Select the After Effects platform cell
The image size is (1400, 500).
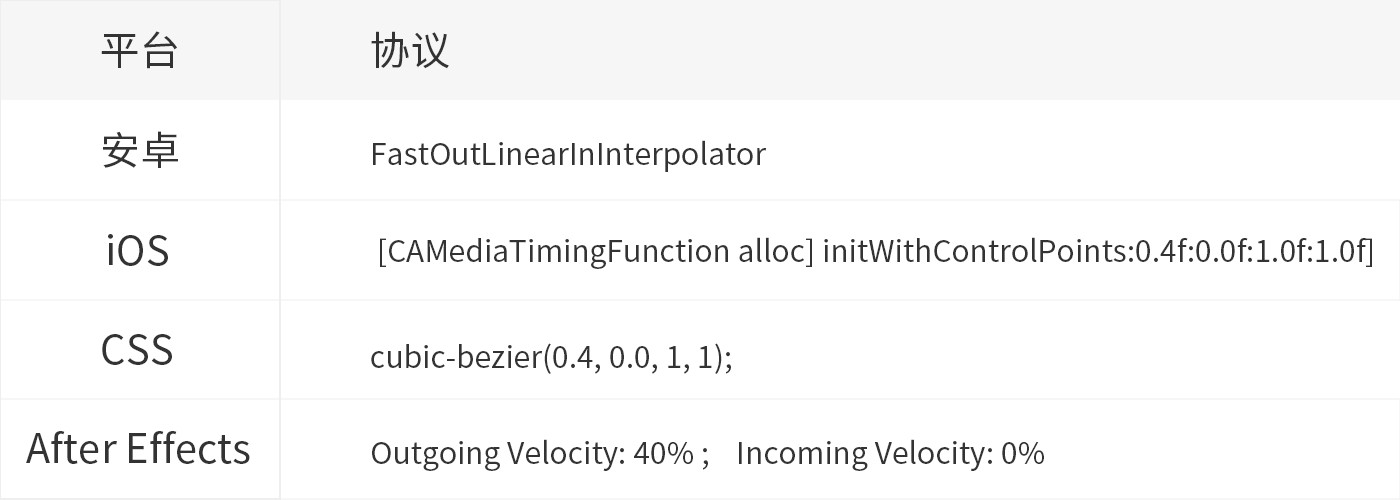click(139, 449)
